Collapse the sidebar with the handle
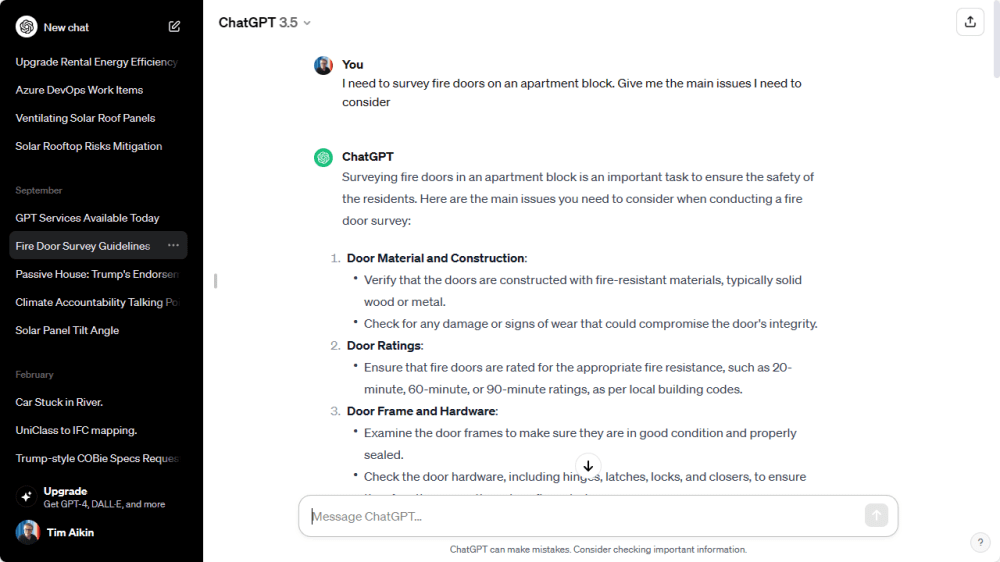This screenshot has height=562, width=1000. 215,281
